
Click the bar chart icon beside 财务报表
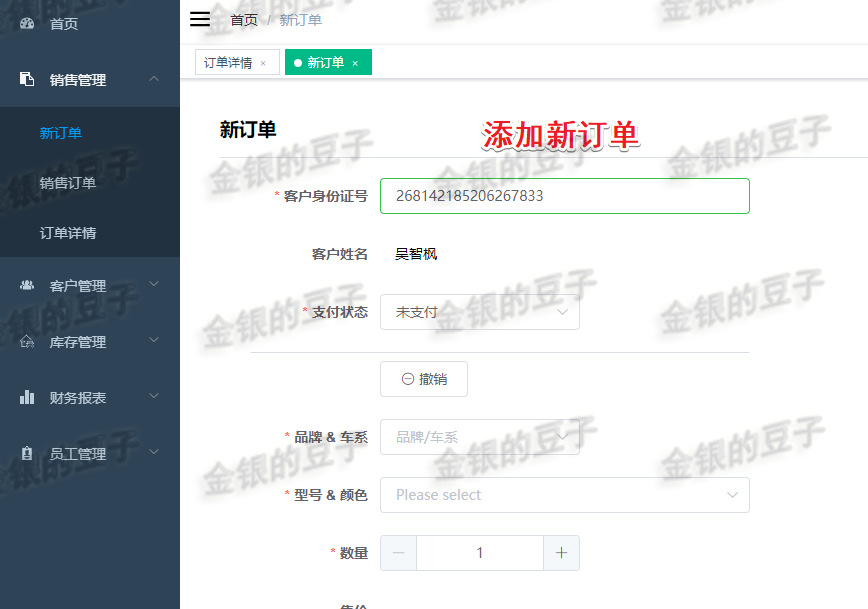(25, 396)
